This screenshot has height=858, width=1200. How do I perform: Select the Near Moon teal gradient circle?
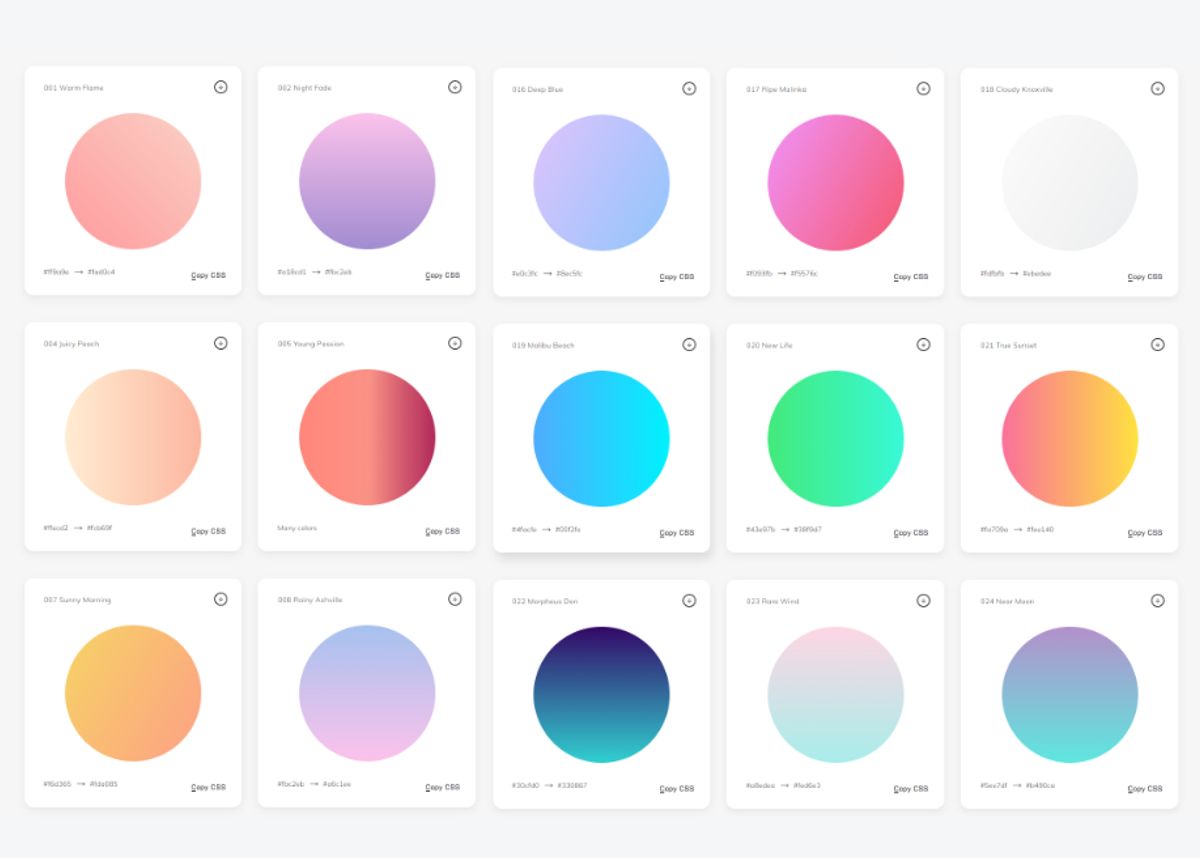coord(1069,695)
